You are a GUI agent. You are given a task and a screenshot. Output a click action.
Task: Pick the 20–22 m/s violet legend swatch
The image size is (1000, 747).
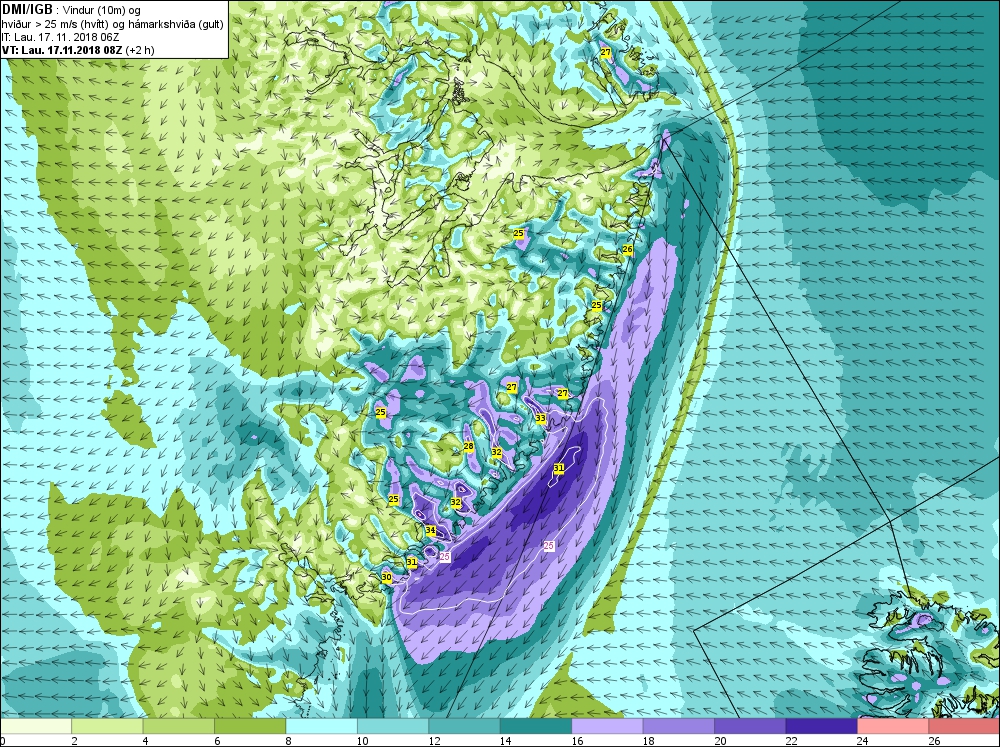(750, 726)
